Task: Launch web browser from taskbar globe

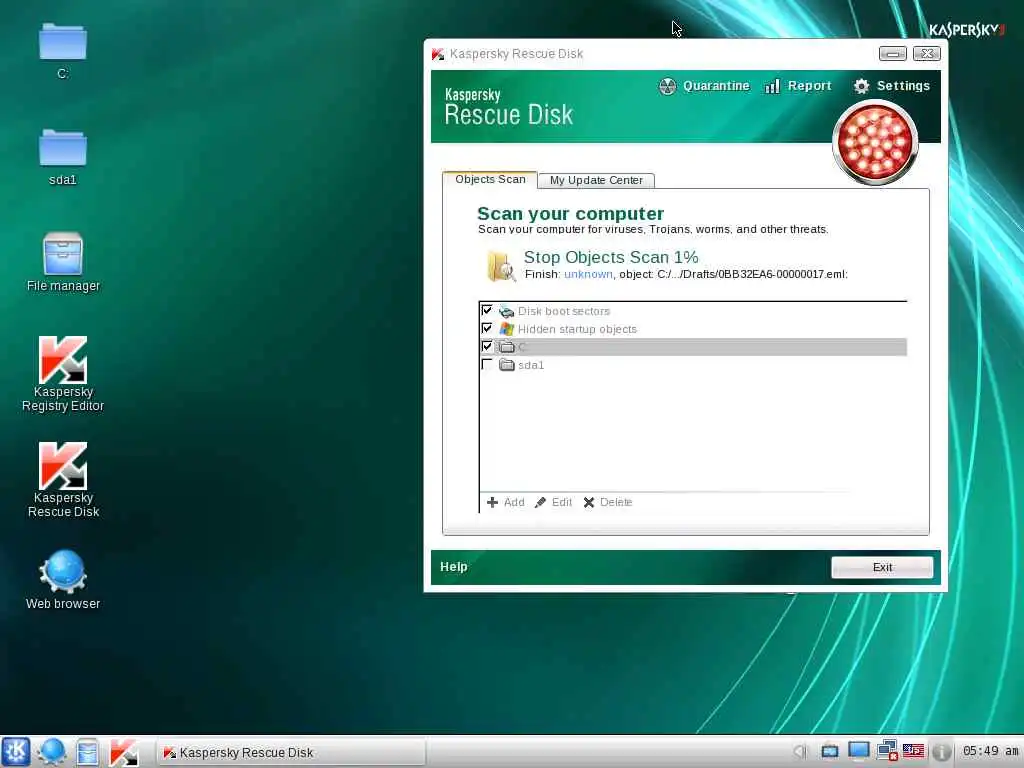Action: [x=52, y=752]
